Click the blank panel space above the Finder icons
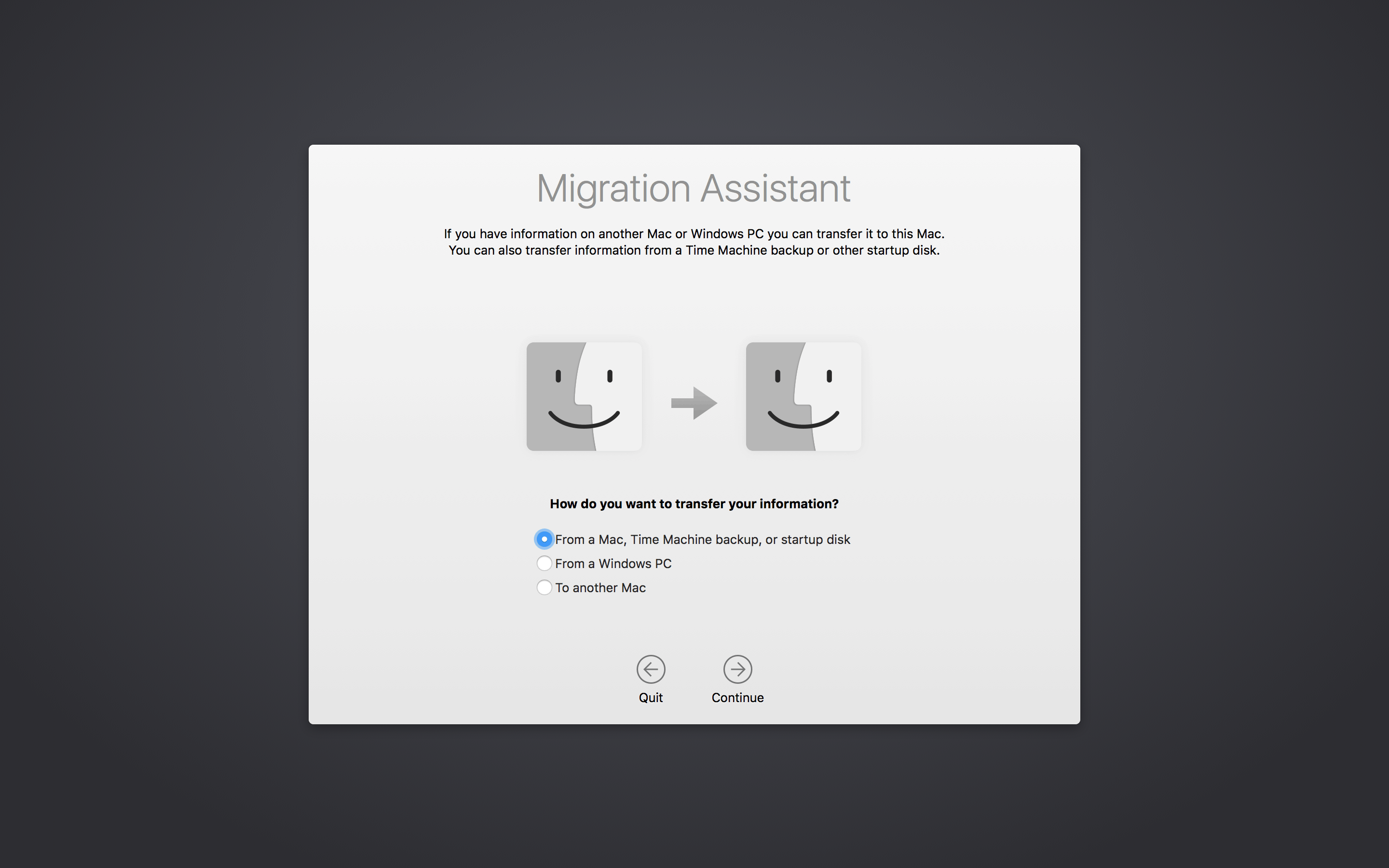This screenshot has height=868, width=1389. tap(694, 298)
